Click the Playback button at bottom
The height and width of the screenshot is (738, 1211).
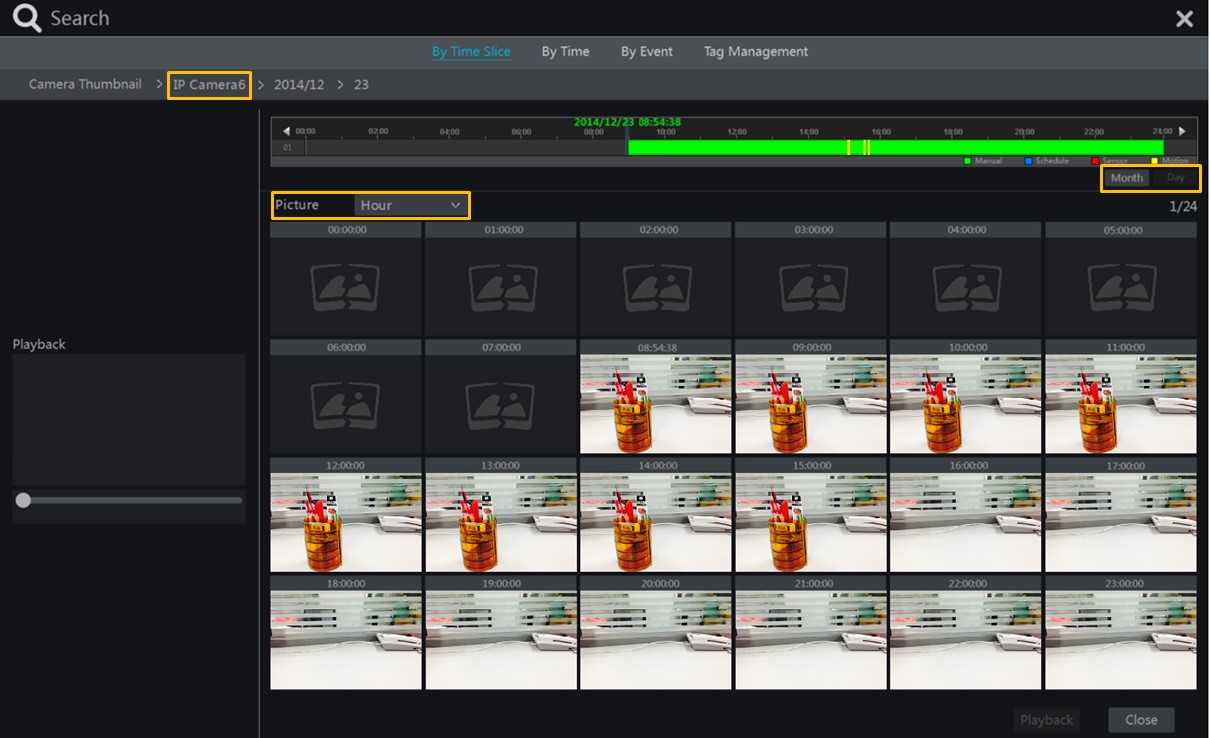1046,720
